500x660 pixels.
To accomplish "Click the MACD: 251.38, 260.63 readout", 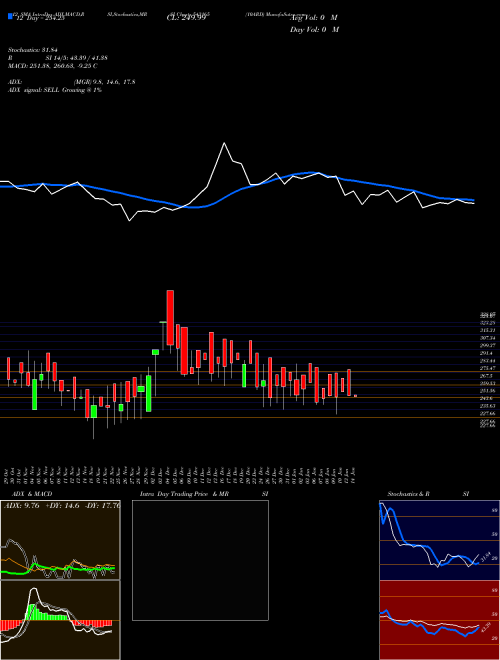I will point(53,66).
